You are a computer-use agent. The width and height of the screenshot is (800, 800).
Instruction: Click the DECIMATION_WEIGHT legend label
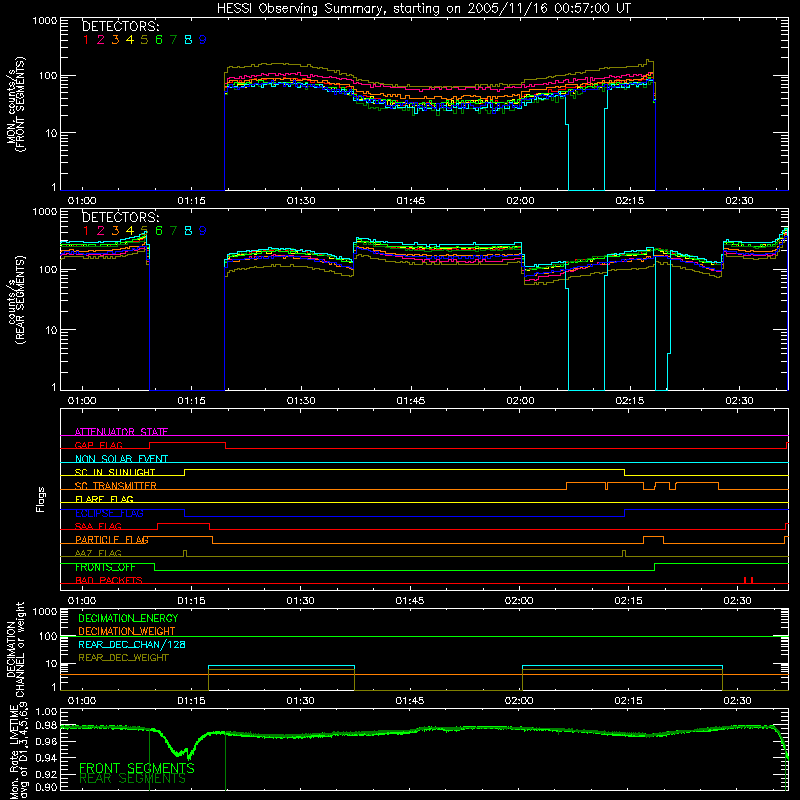click(x=127, y=632)
